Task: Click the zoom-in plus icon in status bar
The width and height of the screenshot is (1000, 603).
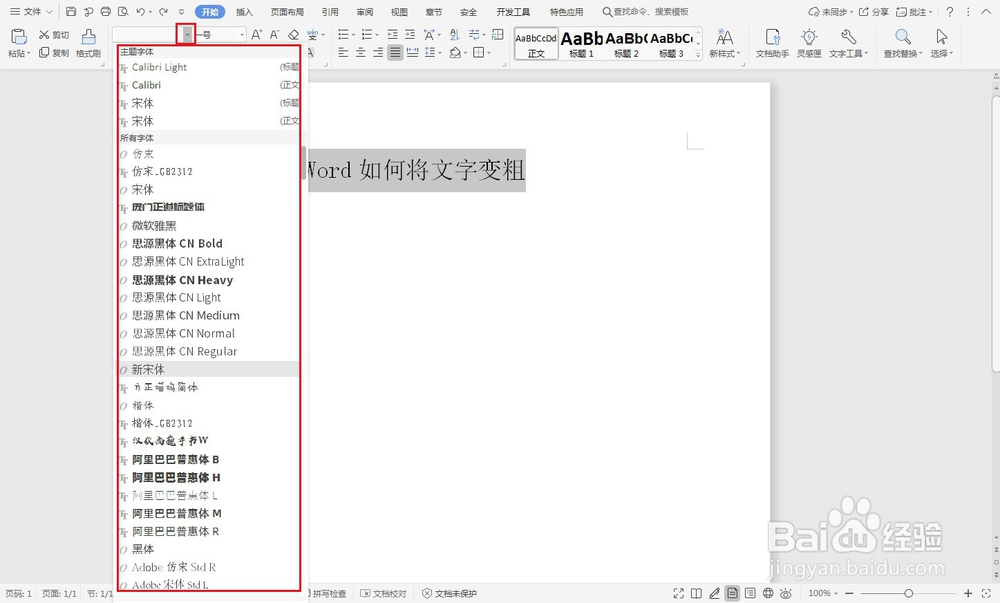Action: pos(968,593)
